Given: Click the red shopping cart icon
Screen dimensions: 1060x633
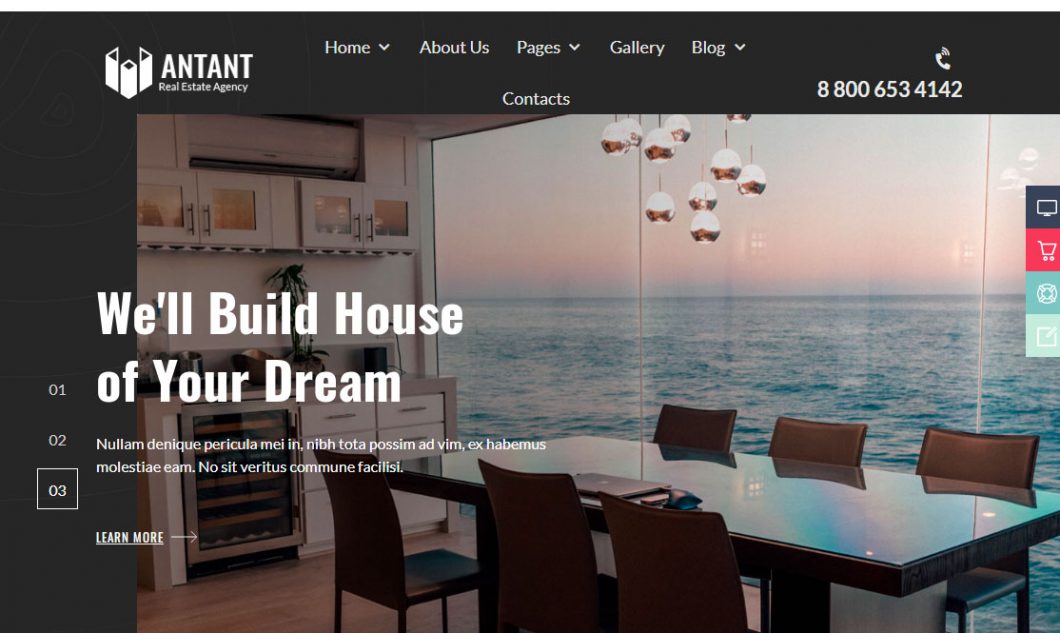Looking at the screenshot, I should coord(1046,250).
